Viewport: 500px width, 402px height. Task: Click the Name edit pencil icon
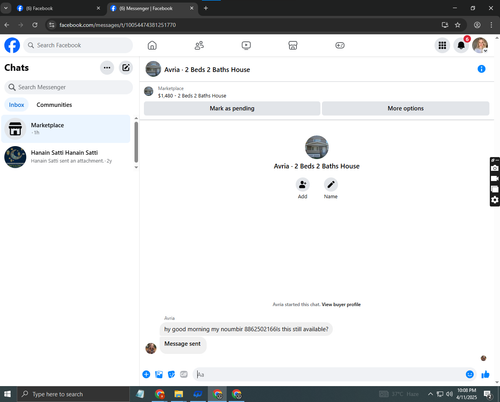(331, 184)
